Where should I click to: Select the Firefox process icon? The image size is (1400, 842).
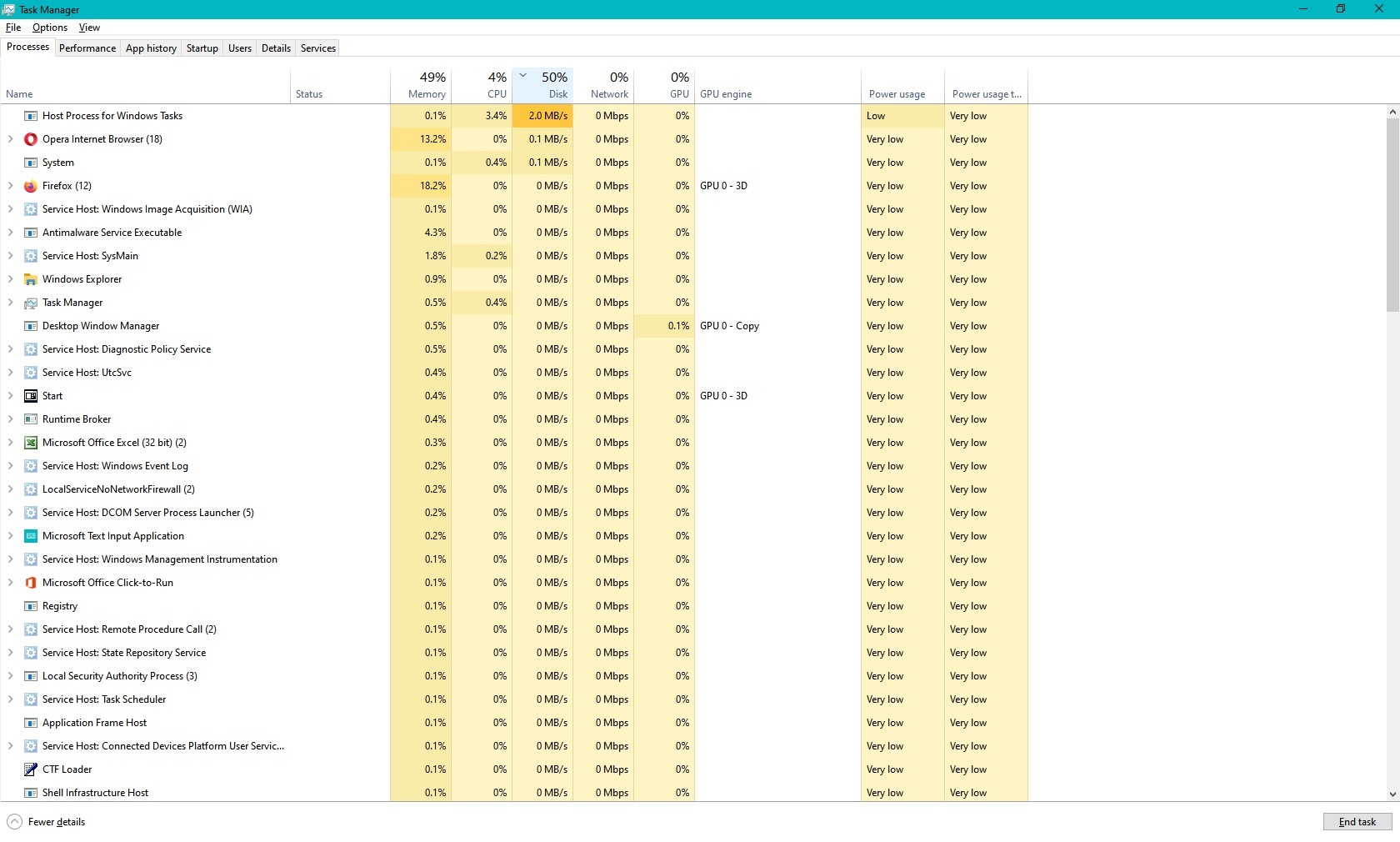[31, 186]
